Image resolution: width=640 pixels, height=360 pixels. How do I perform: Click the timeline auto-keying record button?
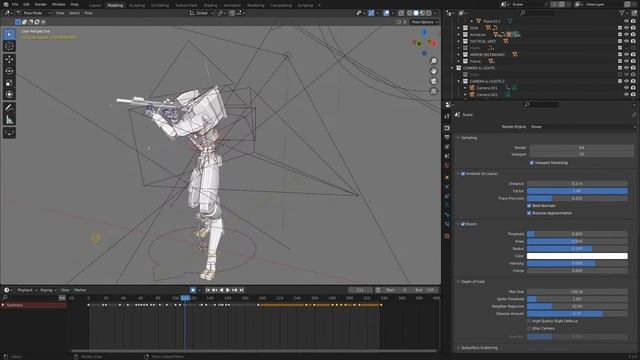click(x=193, y=290)
